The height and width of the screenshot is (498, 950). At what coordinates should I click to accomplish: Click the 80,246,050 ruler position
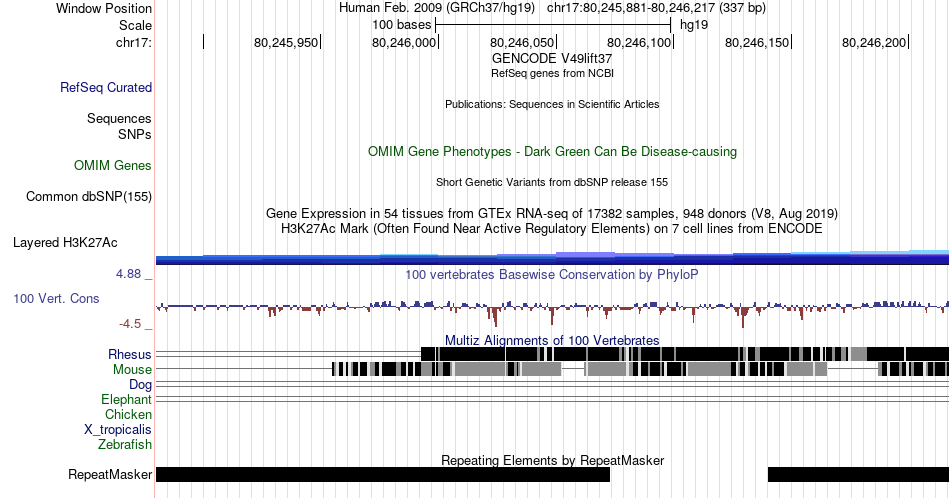pyautogui.click(x=522, y=42)
